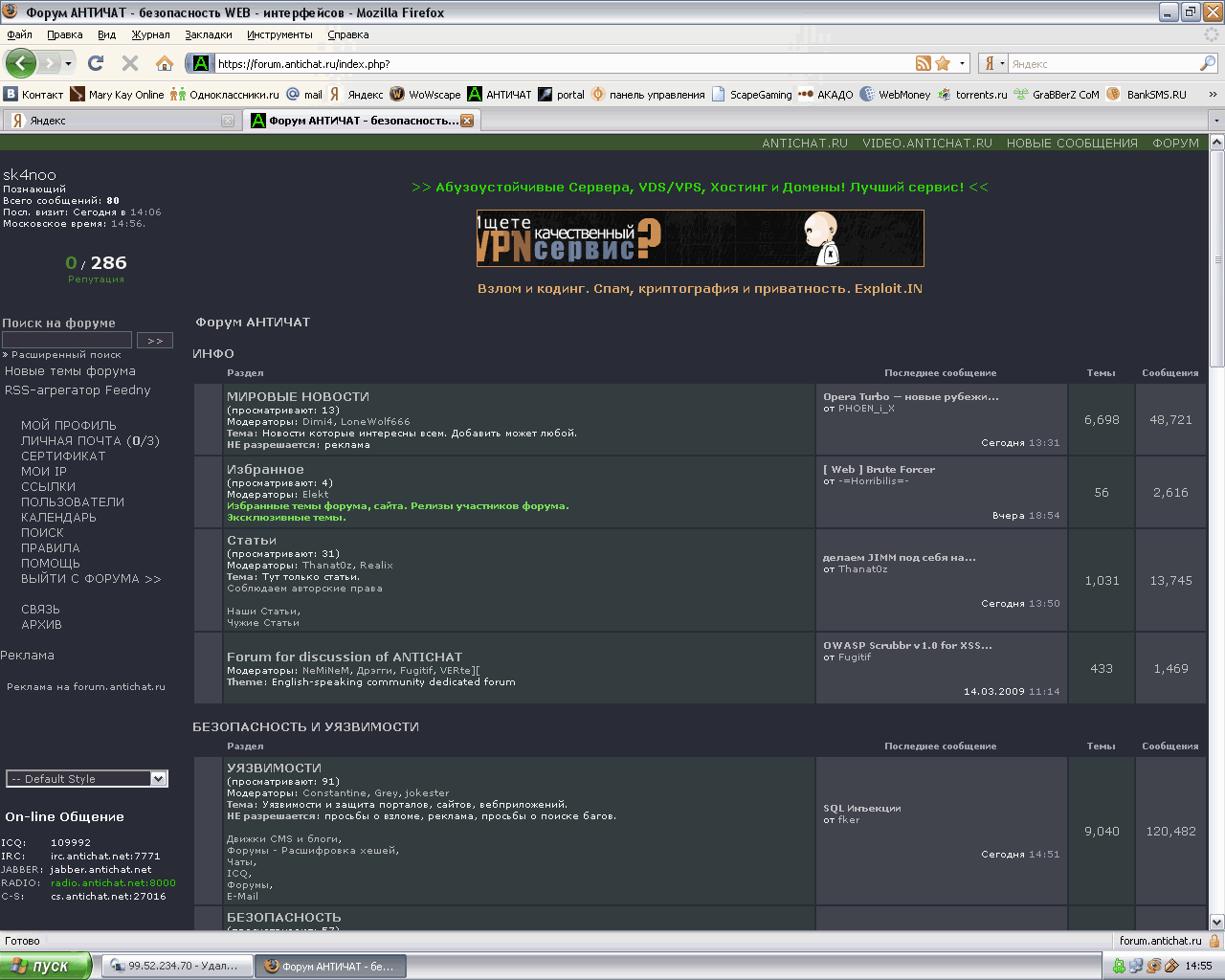The image size is (1225, 980).
Task: Open radio.antichat.net:8000 link
Action: point(113,882)
